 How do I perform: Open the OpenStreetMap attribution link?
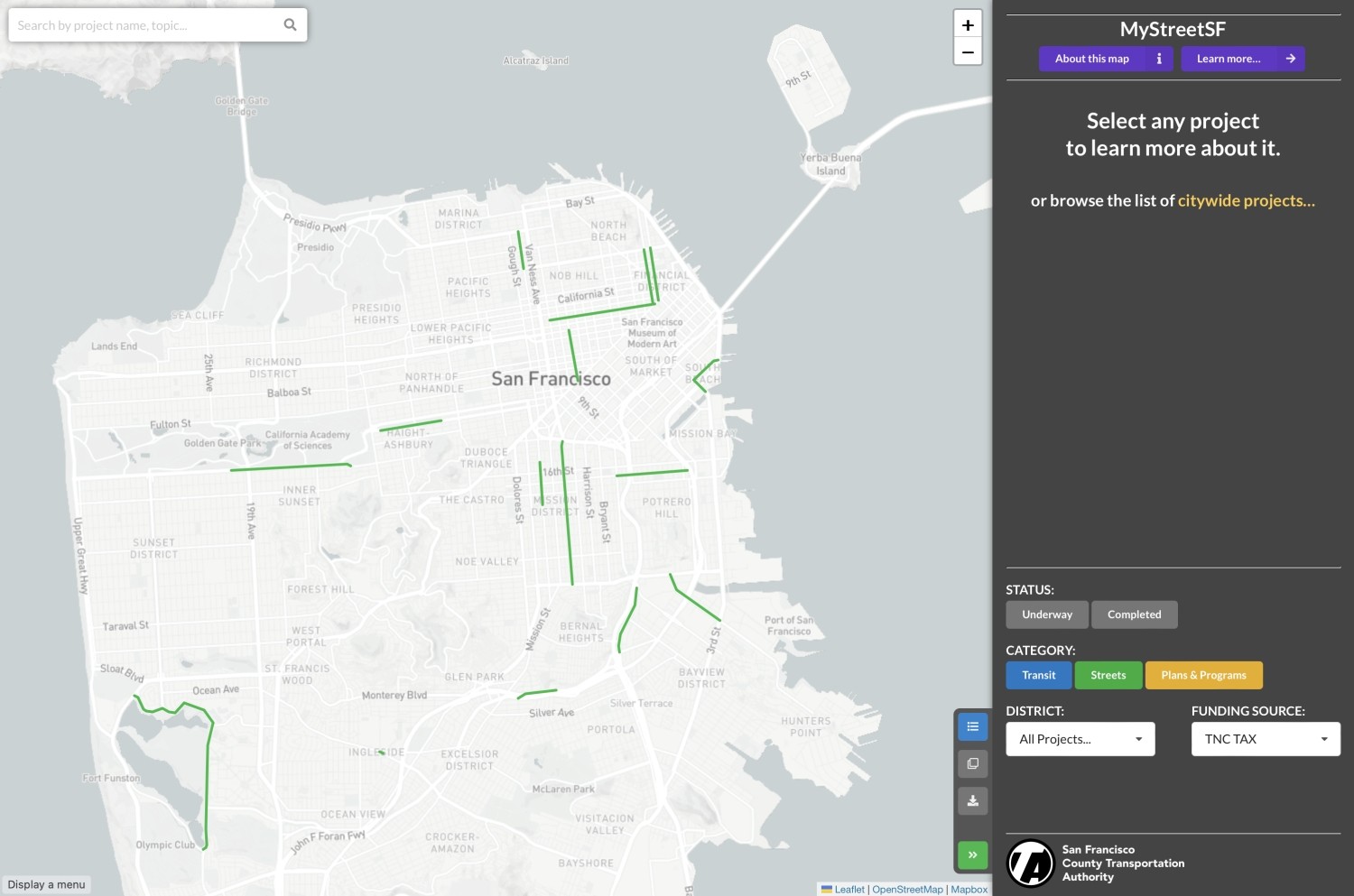click(x=907, y=890)
